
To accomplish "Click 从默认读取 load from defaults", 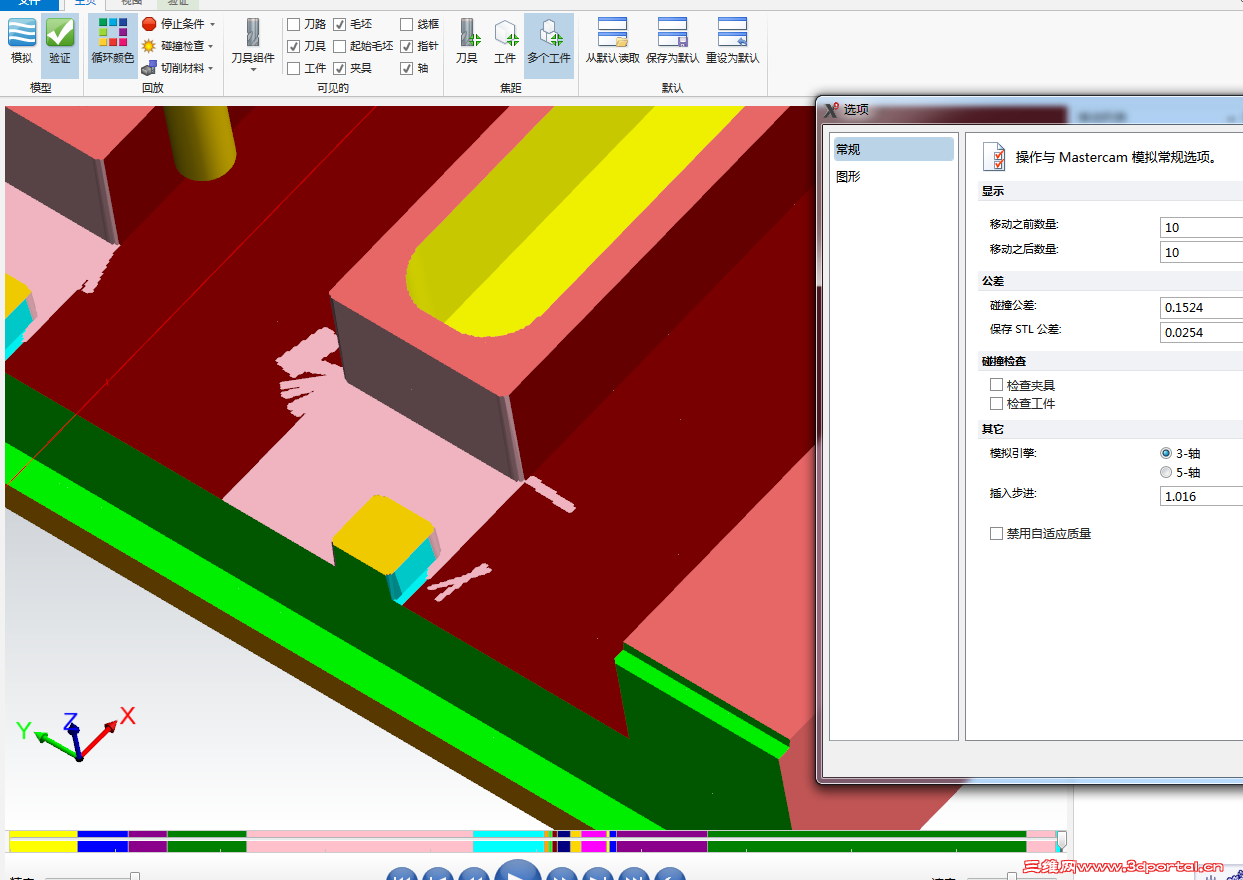I will 613,41.
